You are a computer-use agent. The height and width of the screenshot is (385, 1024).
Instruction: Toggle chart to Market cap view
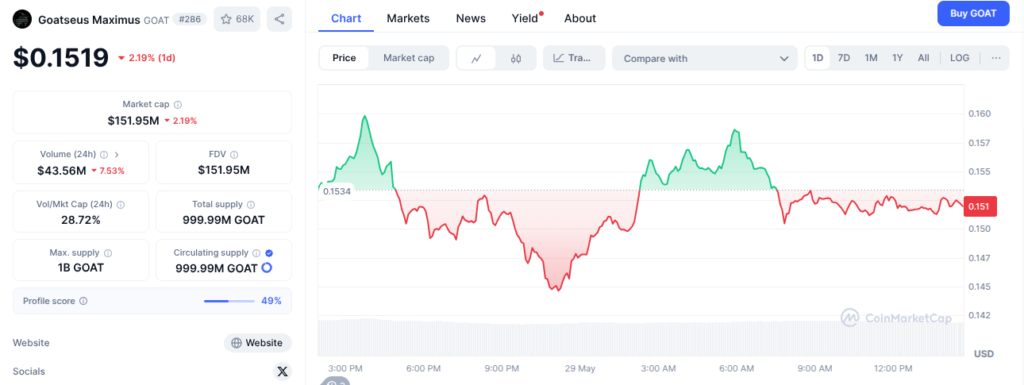coord(409,58)
